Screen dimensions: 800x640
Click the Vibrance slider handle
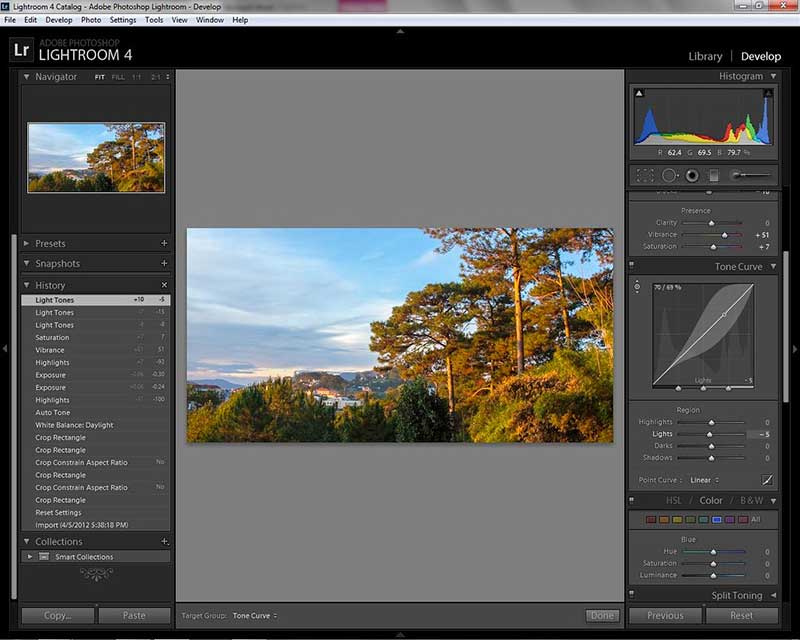point(724,235)
